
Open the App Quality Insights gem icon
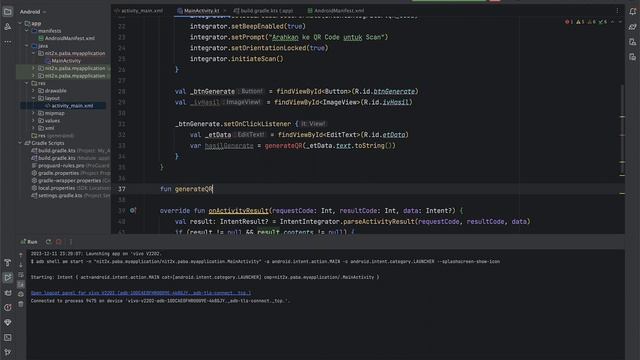pyautogui.click(x=8, y=322)
